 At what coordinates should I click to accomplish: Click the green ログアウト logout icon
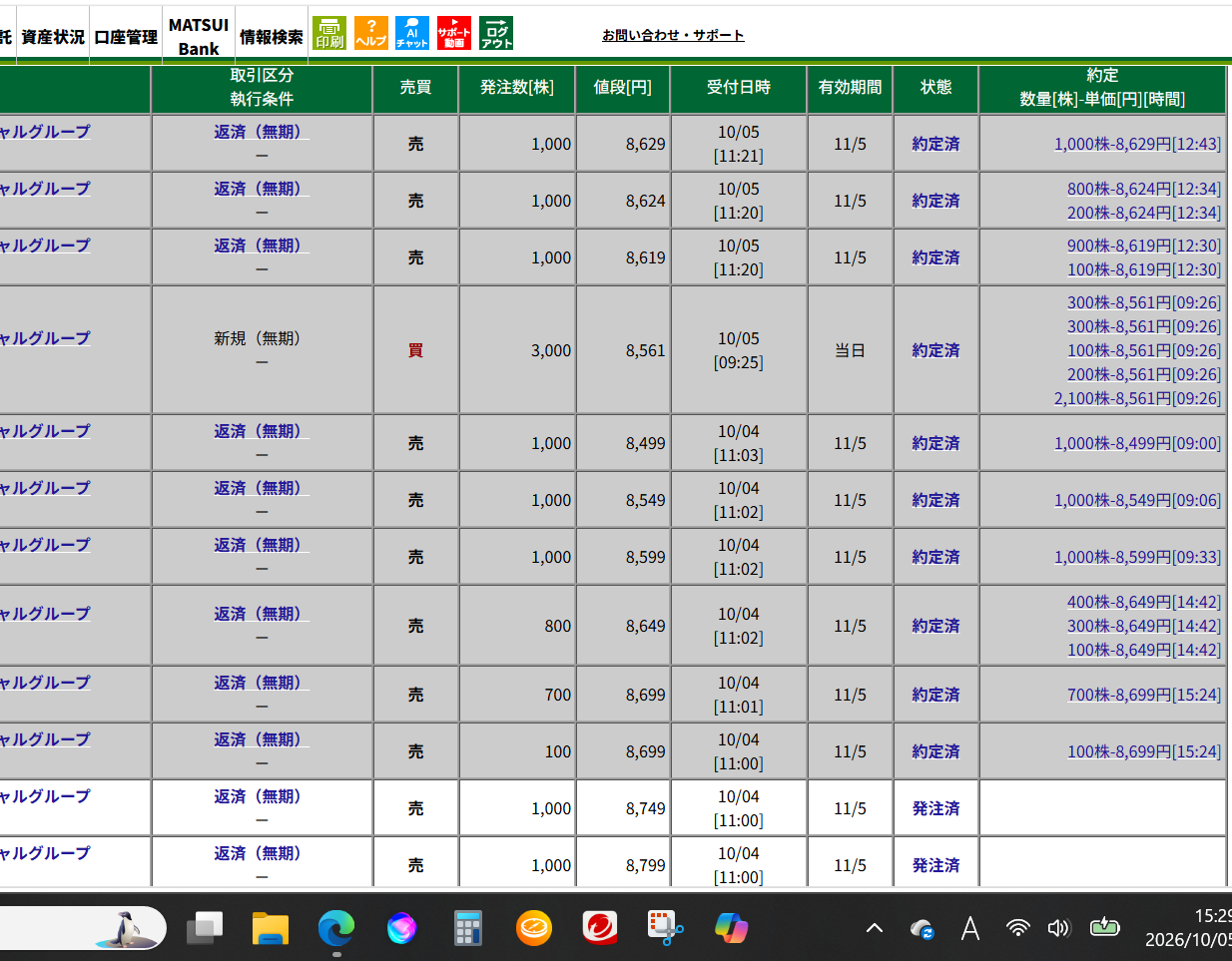tap(496, 33)
